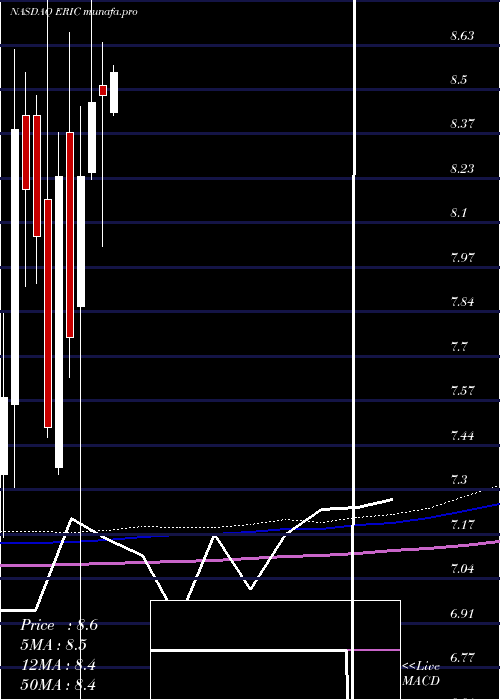
Task: Click the '50MA : 8.4' readout
Action: coord(58,684)
